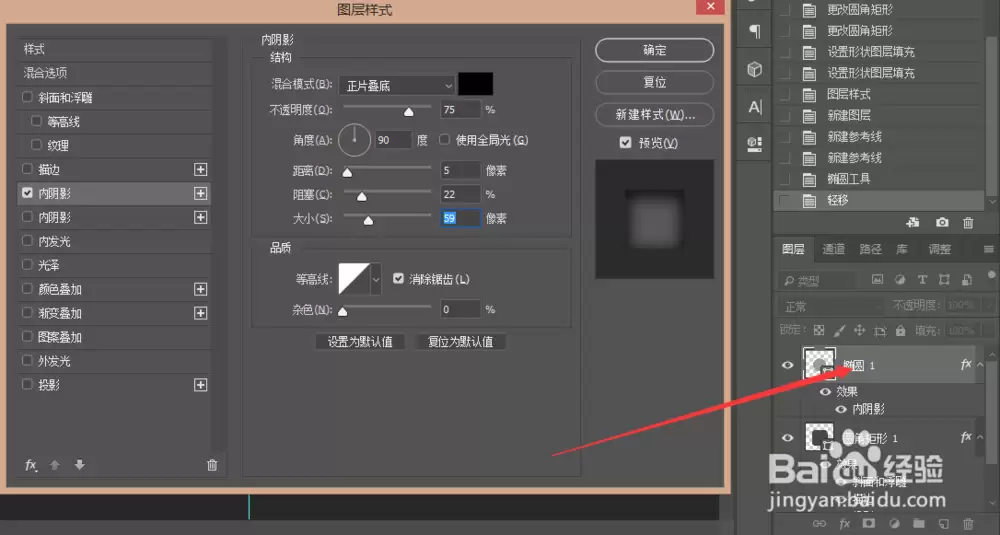Click the lock-all padlock icon in layers panel
Viewport: 1000px width, 535px height.
(901, 330)
